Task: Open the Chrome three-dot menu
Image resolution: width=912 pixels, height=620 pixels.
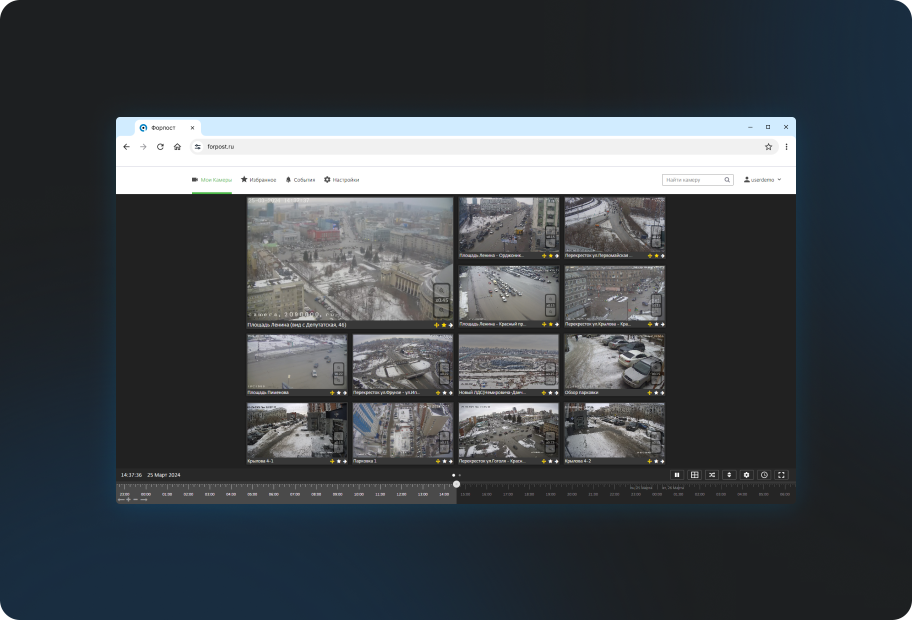Action: coord(786,146)
